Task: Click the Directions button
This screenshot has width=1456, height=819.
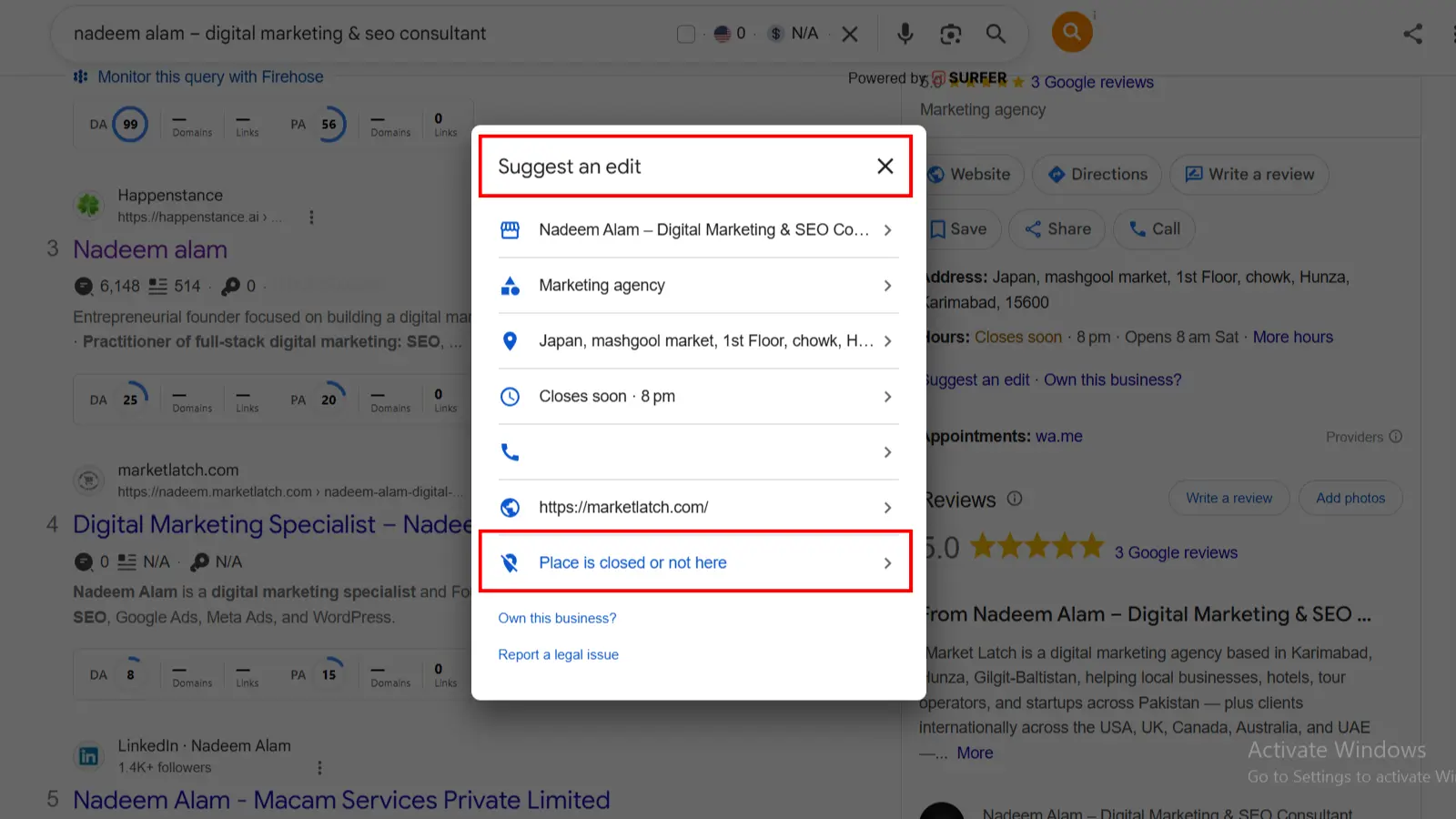Action: (1097, 174)
